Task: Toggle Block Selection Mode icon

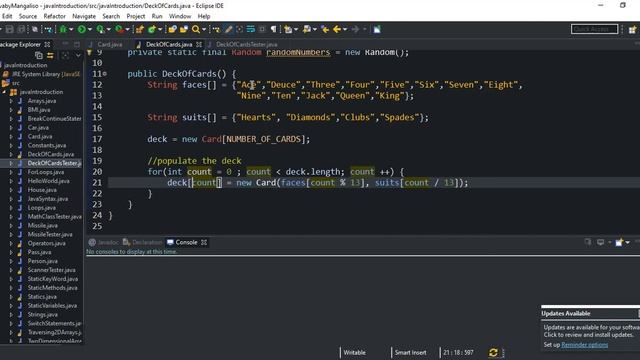Action: [262, 29]
